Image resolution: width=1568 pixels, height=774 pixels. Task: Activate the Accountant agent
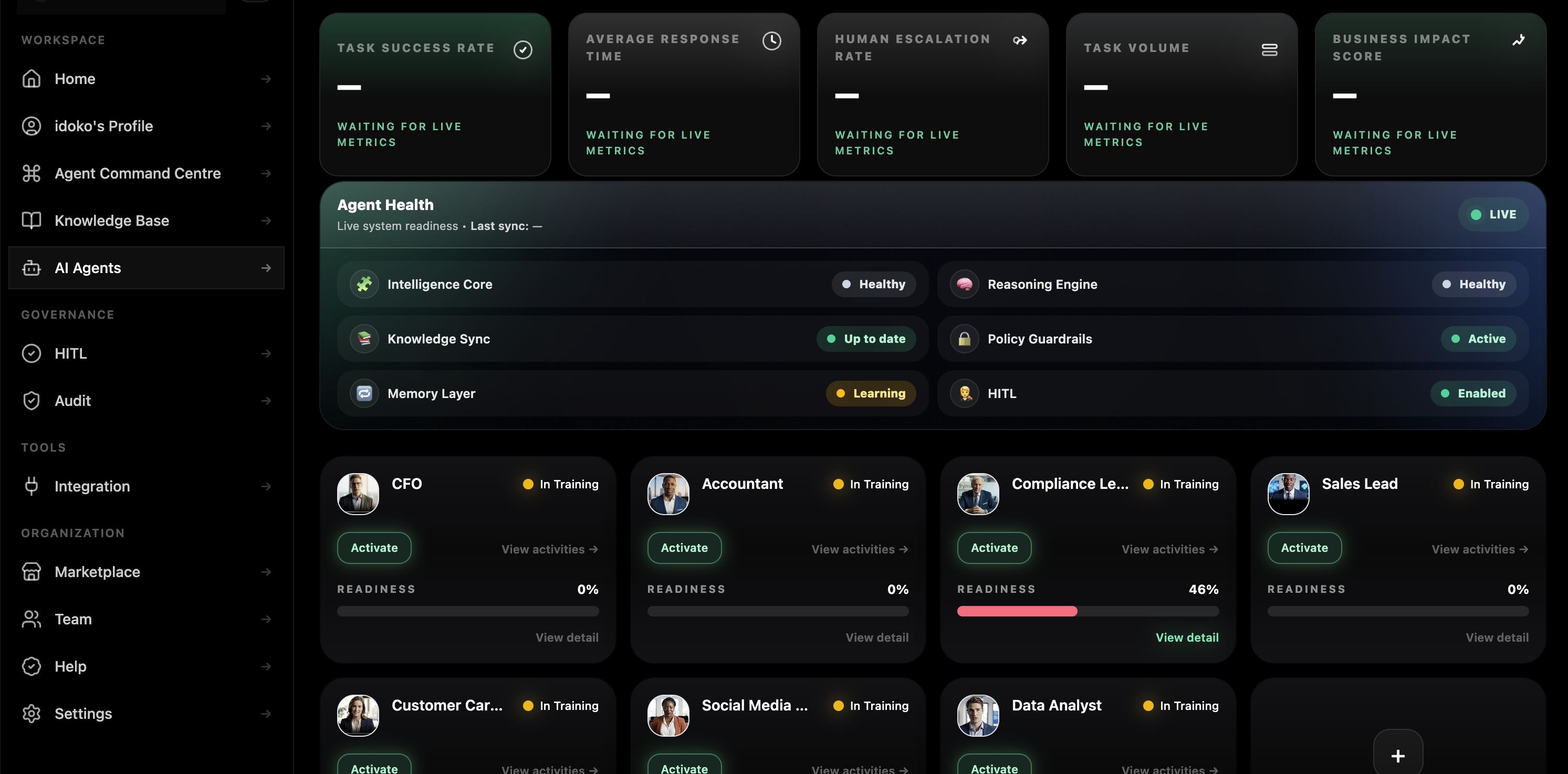point(684,548)
